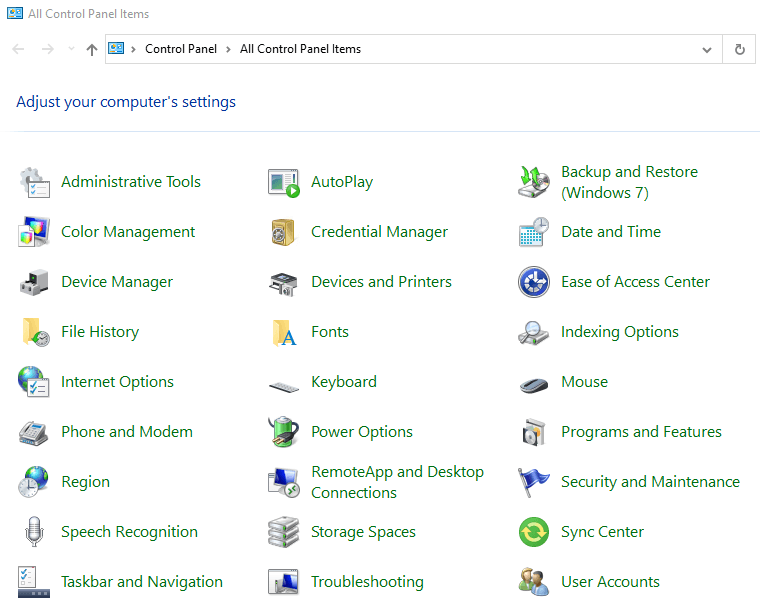Click the Control Panel breadcrumb
760x608 pixels.
(181, 49)
